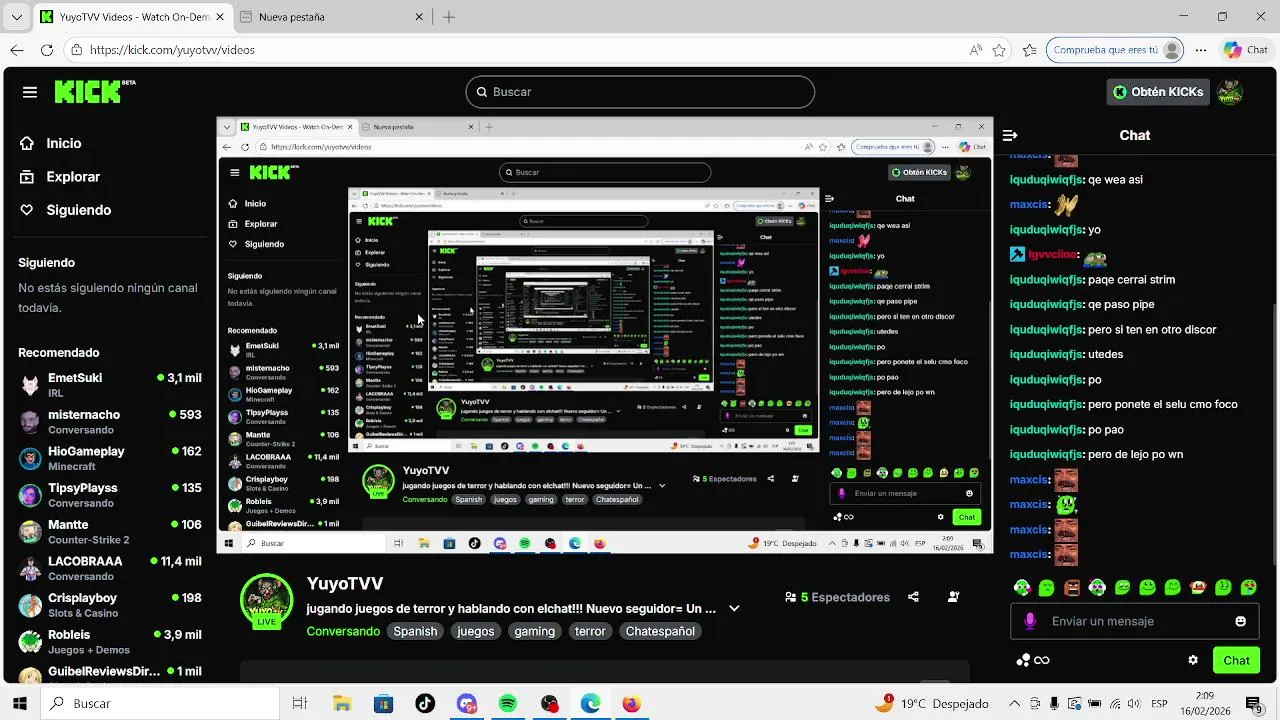This screenshot has height=720, width=1280.
Task: Open recommended channel Mantte
Action: (110, 532)
